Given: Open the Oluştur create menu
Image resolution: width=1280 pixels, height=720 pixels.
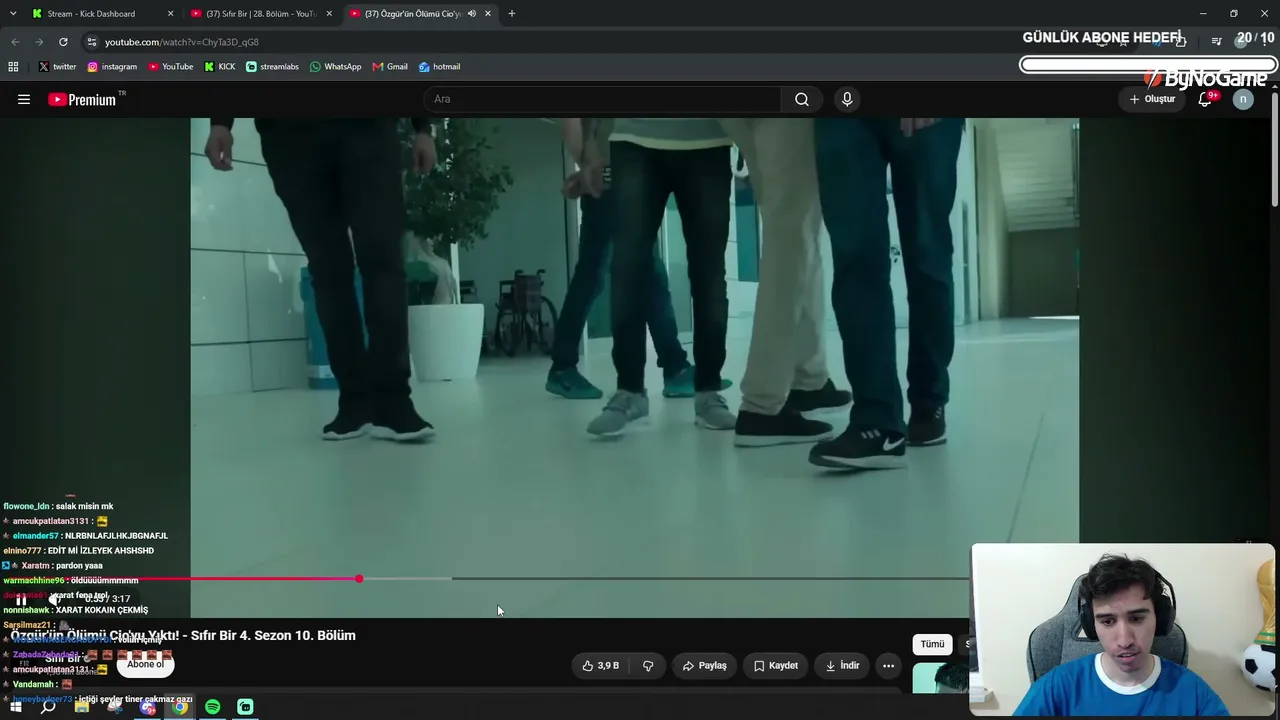Looking at the screenshot, I should [1152, 99].
